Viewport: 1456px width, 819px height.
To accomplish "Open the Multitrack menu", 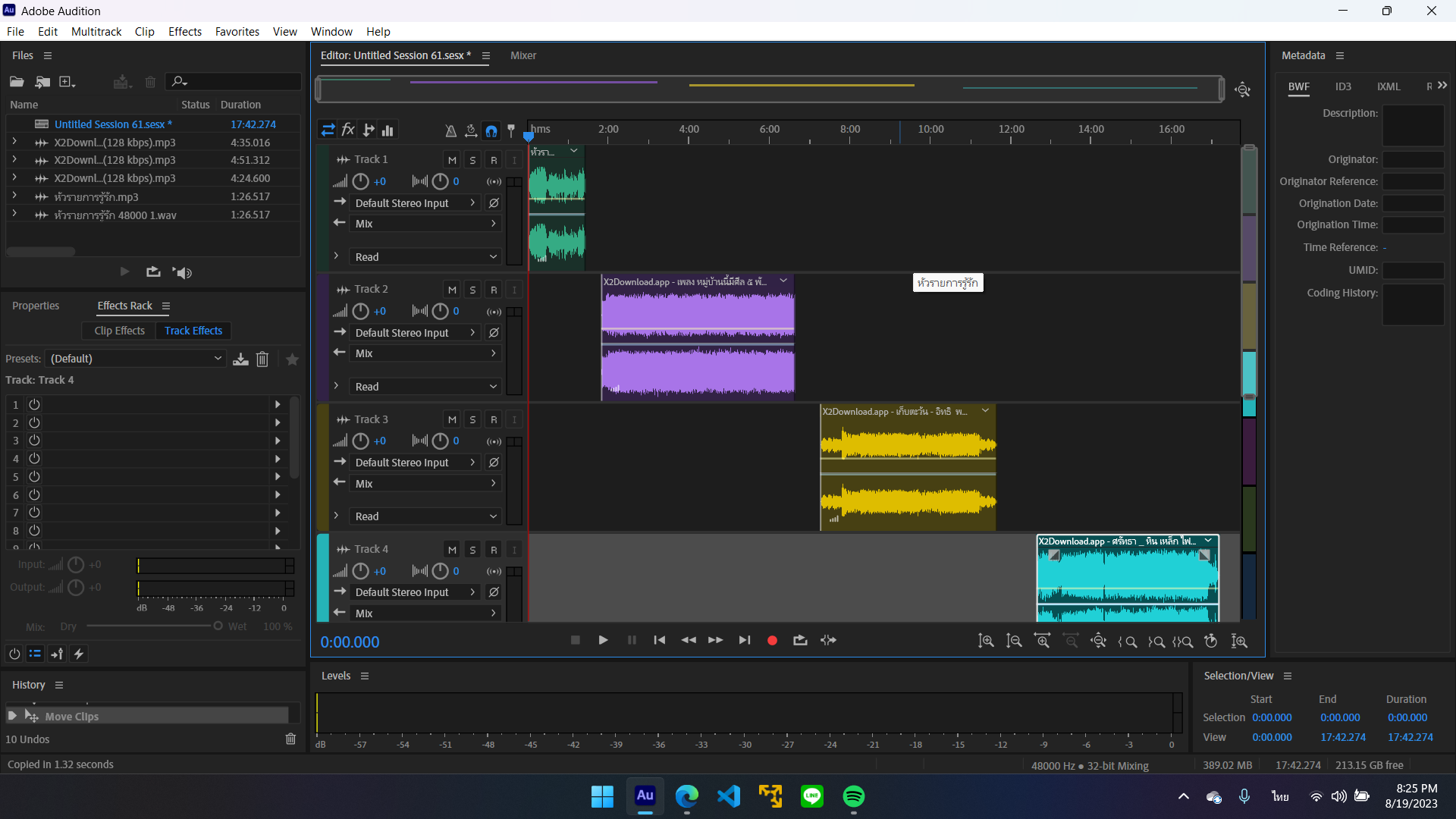I will pos(96,31).
